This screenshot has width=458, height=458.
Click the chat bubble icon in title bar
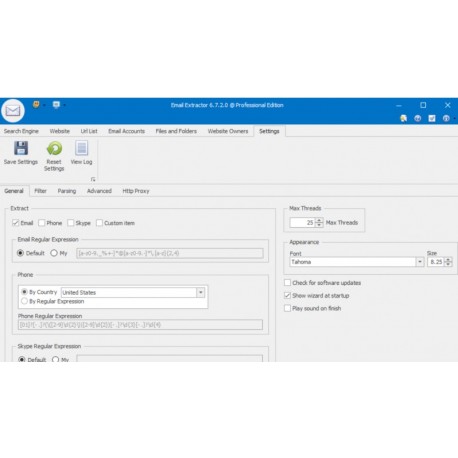tap(56, 105)
